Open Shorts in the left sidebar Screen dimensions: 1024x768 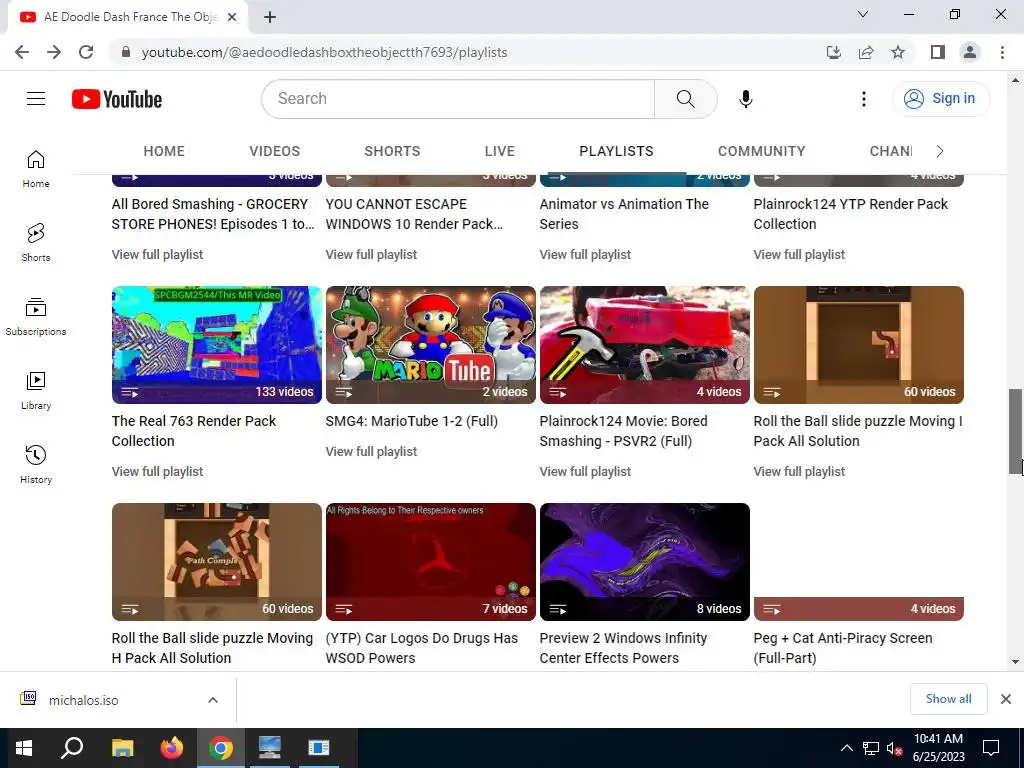point(36,243)
